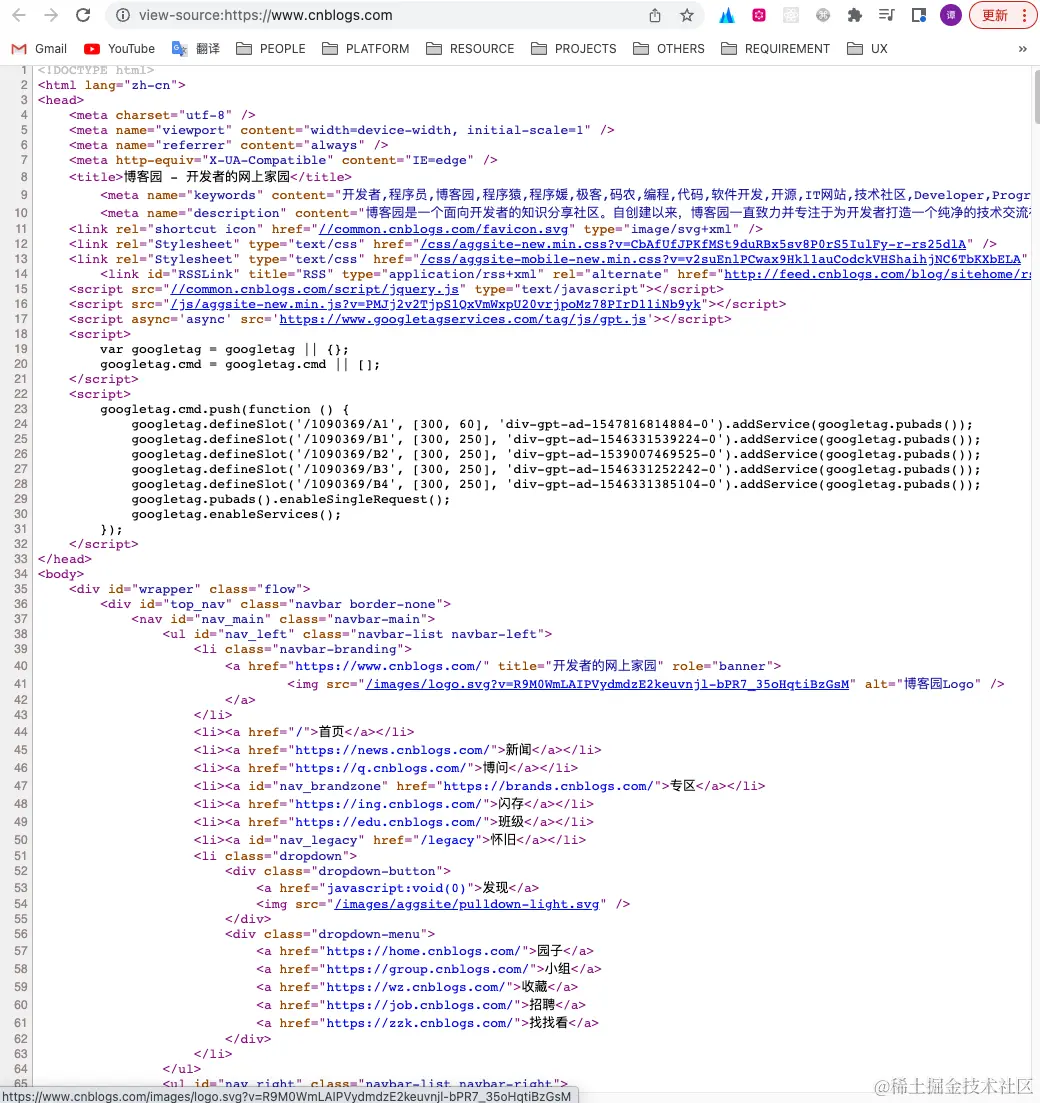Click the div id wrapper line
This screenshot has width=1040, height=1103.
[189, 589]
